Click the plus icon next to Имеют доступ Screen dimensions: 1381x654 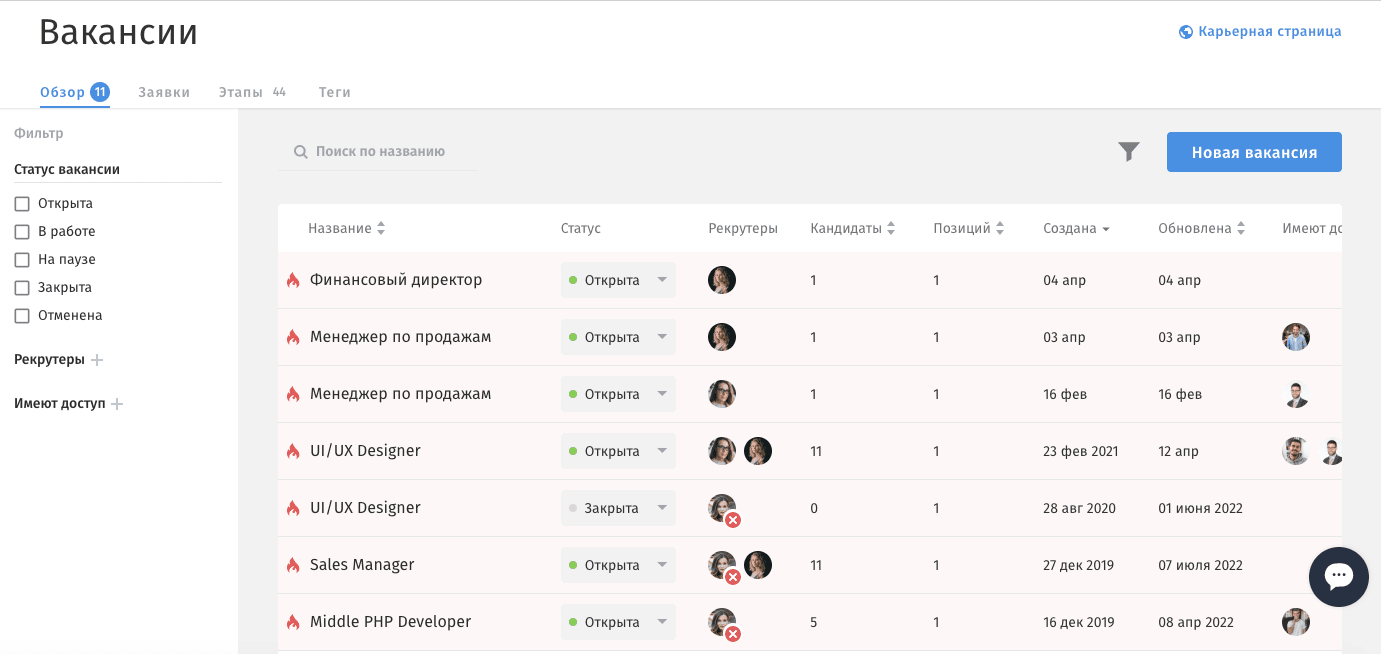[117, 404]
